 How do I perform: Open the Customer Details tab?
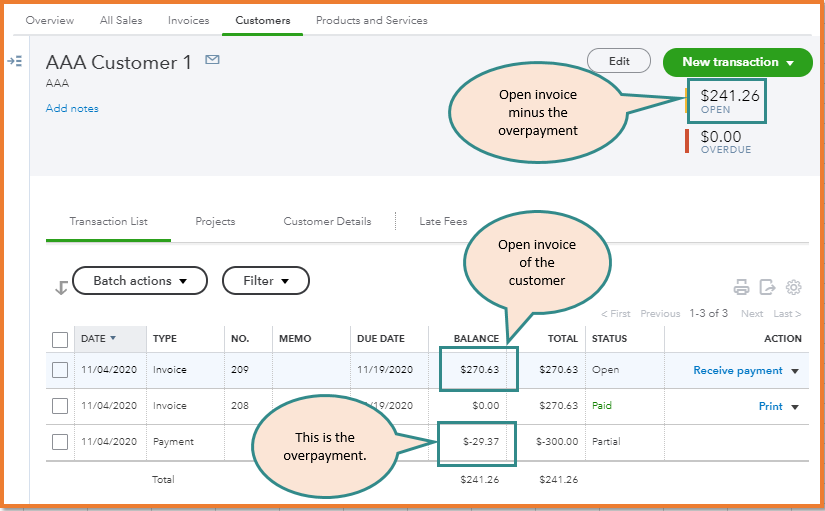point(327,222)
